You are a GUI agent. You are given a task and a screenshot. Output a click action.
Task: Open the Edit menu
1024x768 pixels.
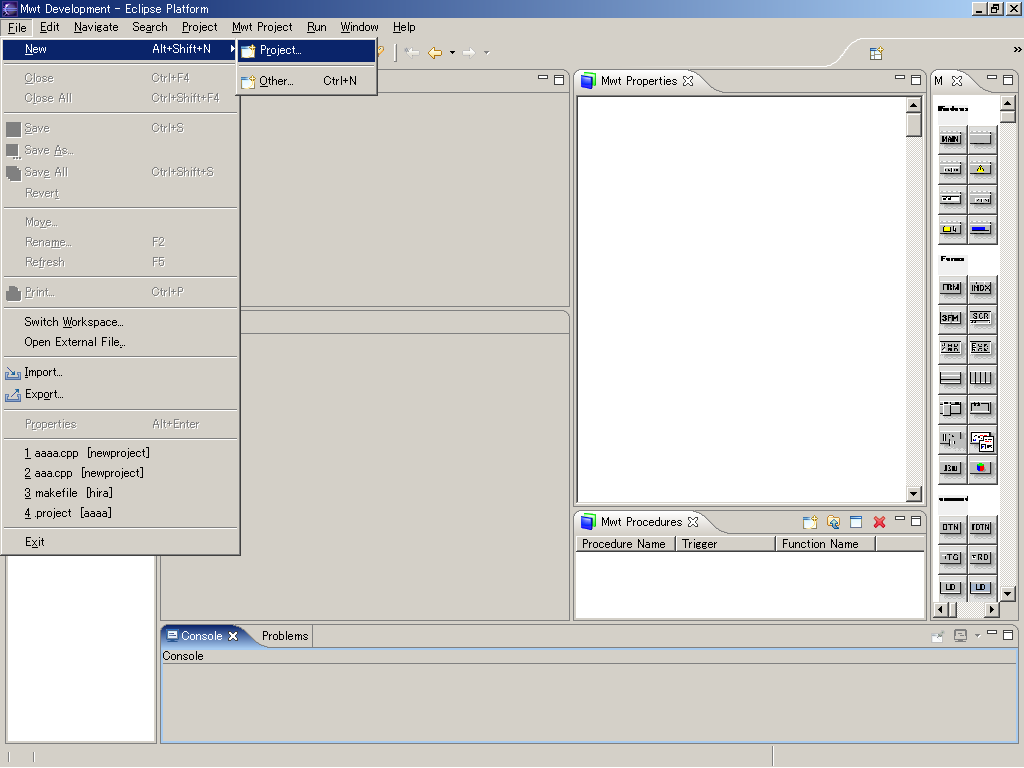tap(50, 27)
